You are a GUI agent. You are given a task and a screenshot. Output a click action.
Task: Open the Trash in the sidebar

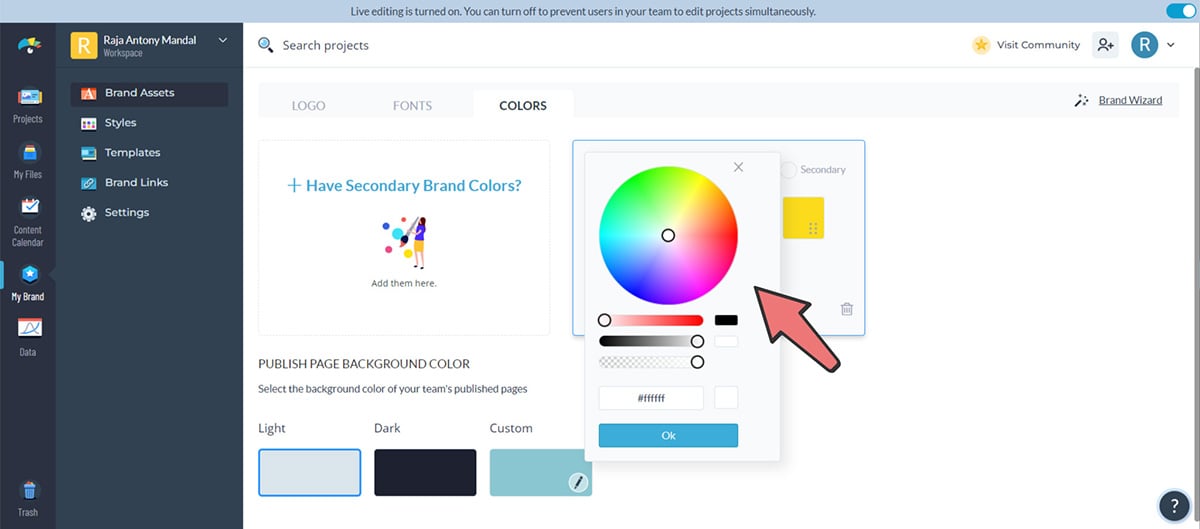pos(28,497)
